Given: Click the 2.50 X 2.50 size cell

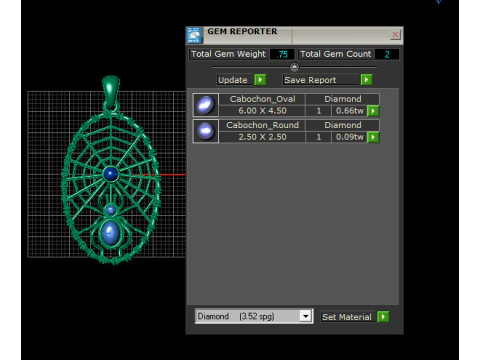Looking at the screenshot, I should [x=262, y=137].
